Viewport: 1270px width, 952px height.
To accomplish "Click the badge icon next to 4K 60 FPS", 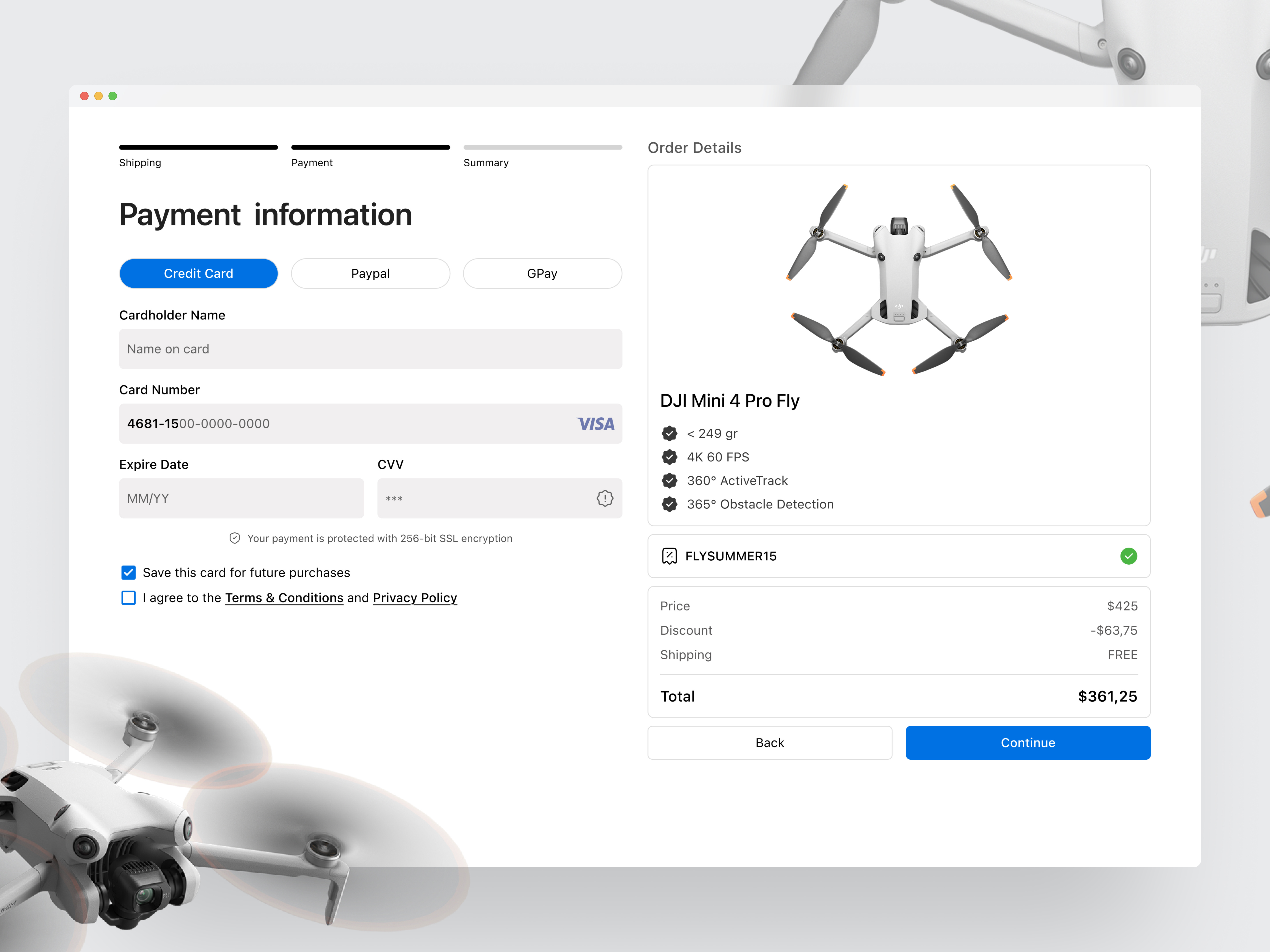I will [669, 457].
